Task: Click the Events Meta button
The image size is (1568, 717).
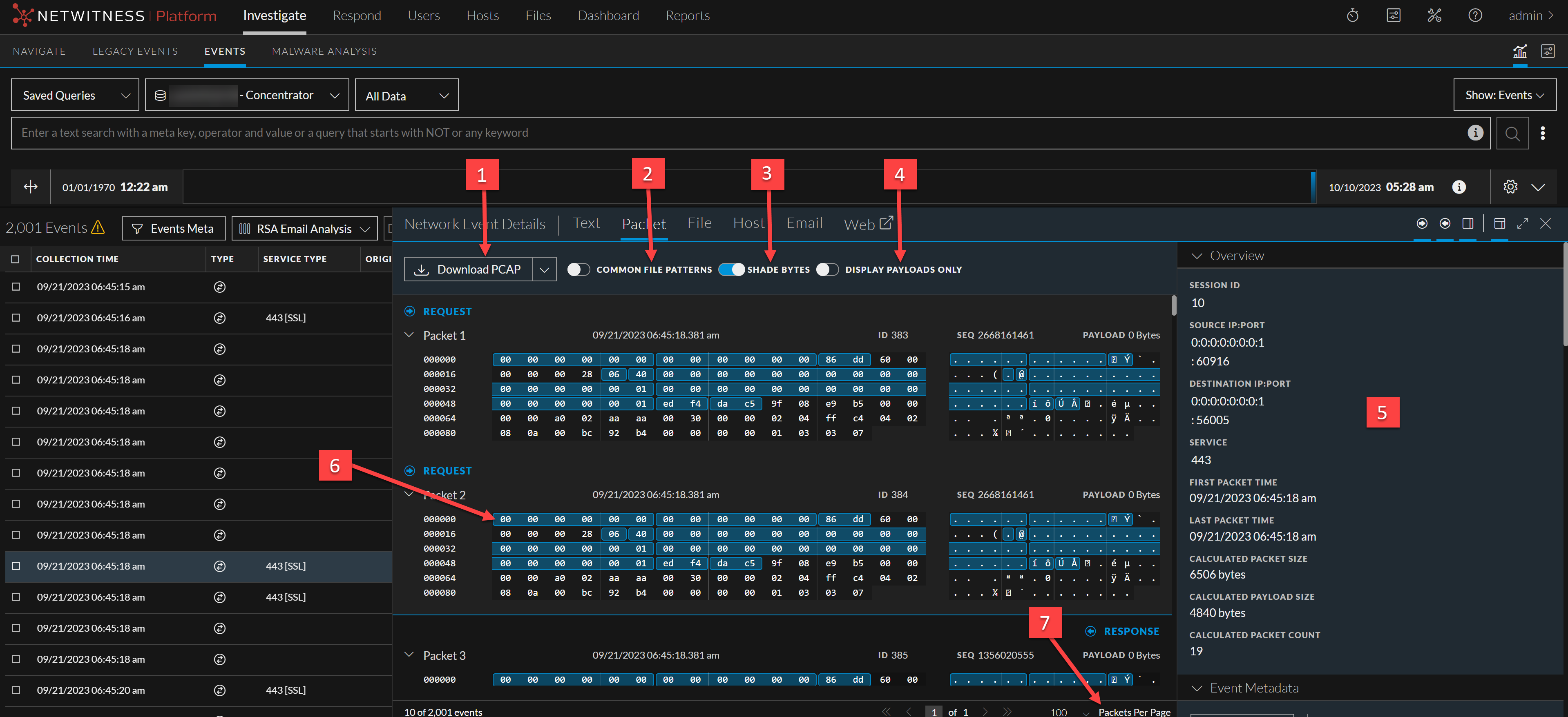Action: point(173,229)
